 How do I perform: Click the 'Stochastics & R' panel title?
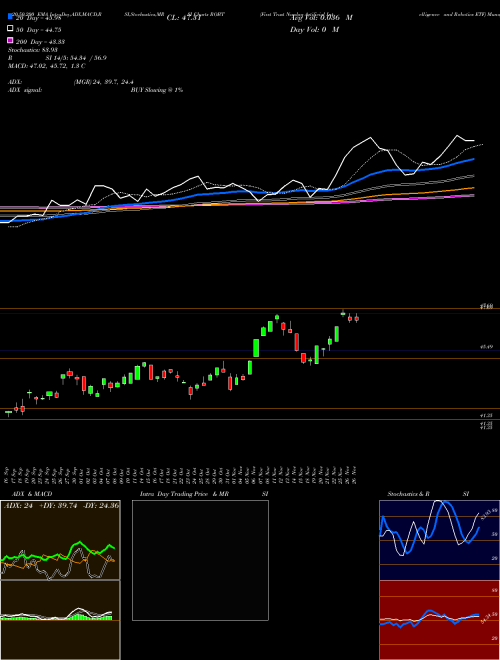pyautogui.click(x=408, y=494)
